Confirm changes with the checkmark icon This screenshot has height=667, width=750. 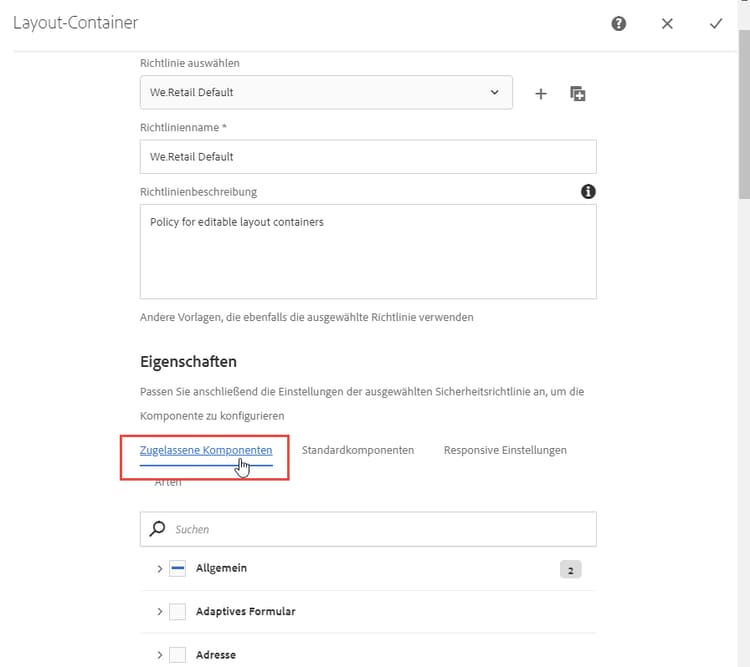tap(716, 23)
